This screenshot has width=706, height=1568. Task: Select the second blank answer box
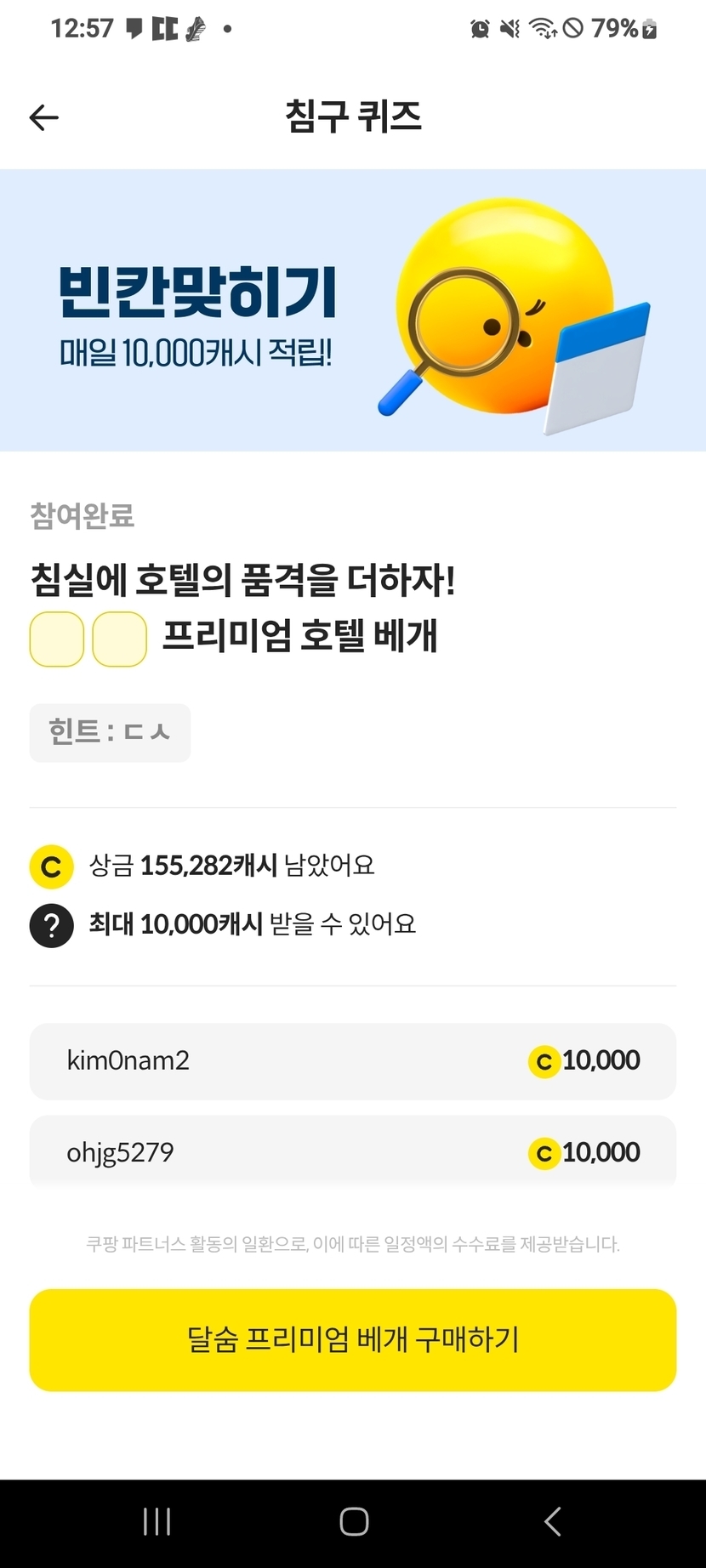coord(119,639)
